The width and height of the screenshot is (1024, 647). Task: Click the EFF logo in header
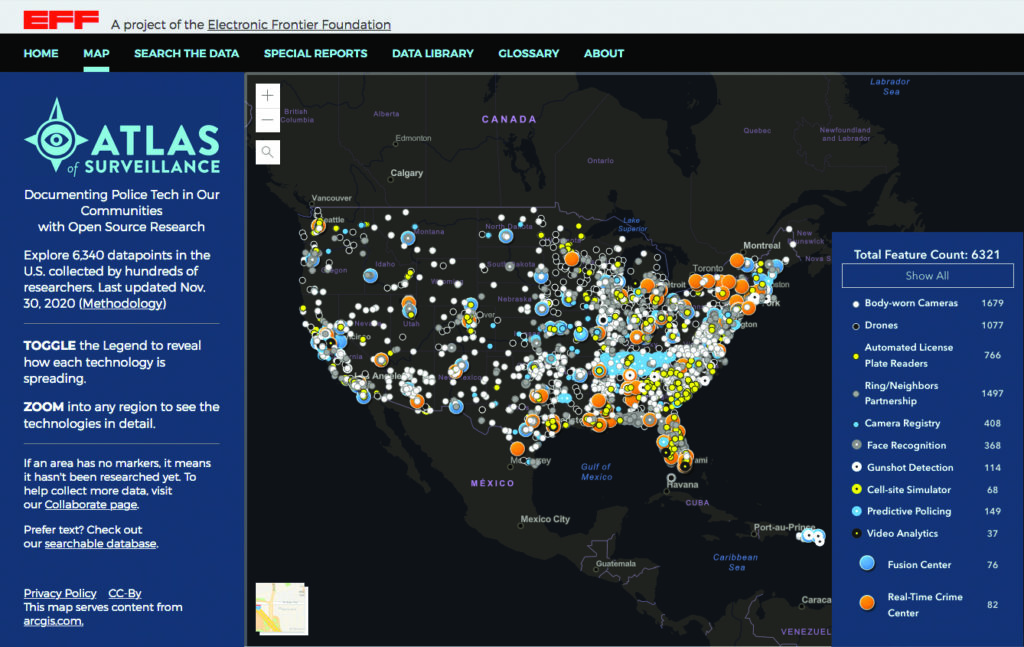(61, 20)
